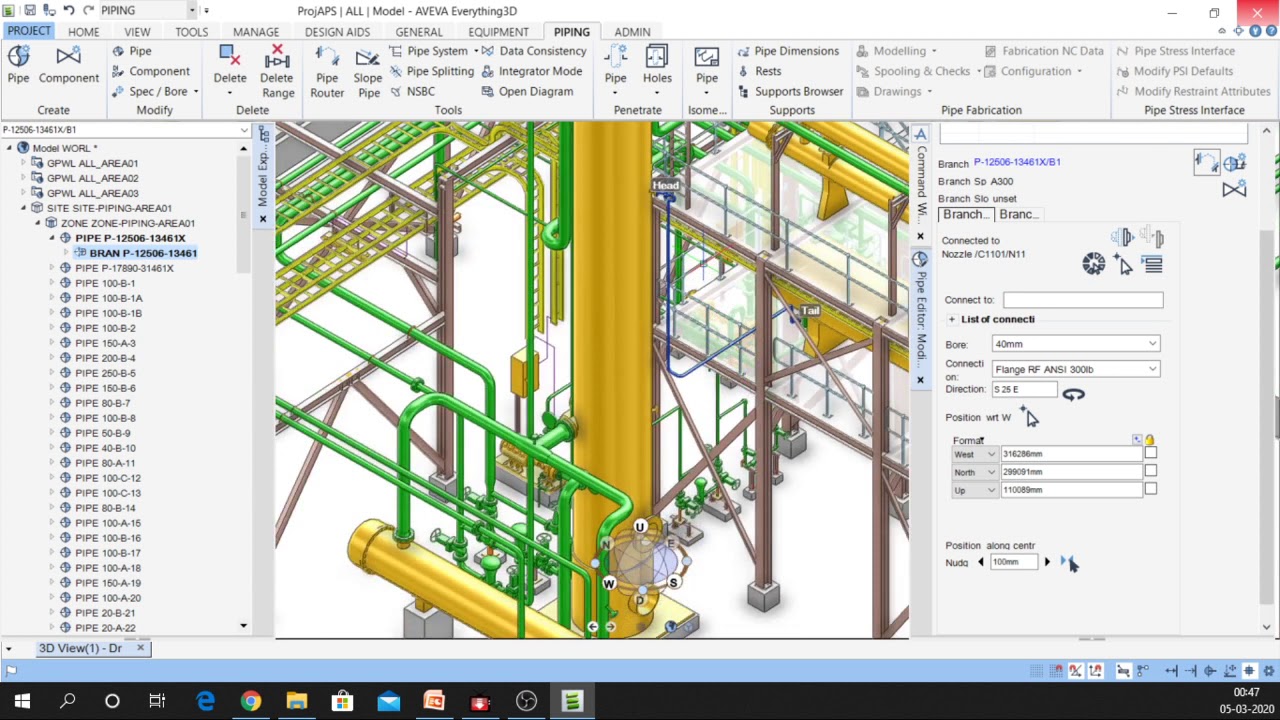Click the Open Diagram button
This screenshot has height=720, width=1280.
pos(527,91)
